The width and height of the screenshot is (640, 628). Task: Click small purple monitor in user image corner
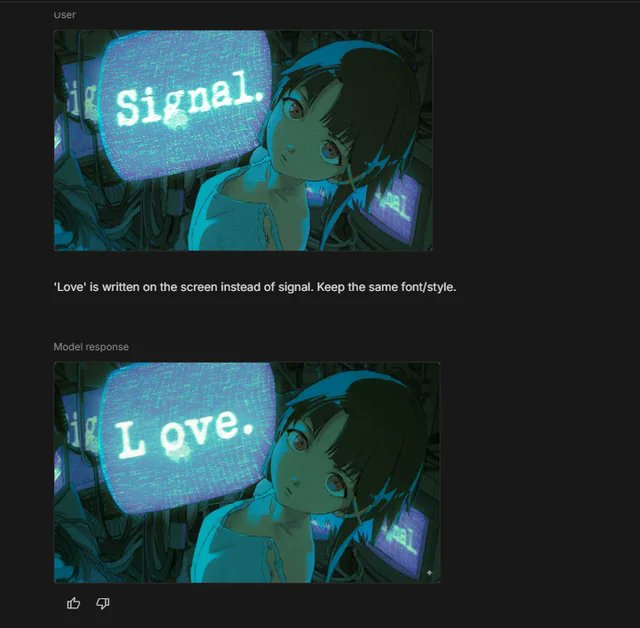(396, 206)
